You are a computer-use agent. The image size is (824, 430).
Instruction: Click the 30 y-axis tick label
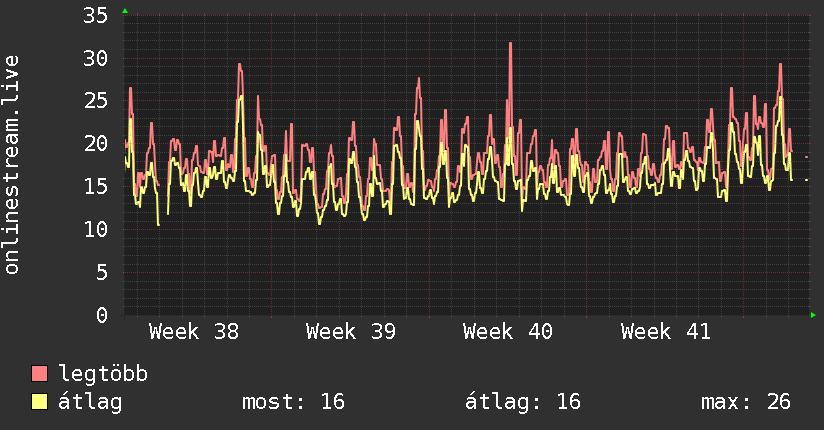tap(95, 58)
